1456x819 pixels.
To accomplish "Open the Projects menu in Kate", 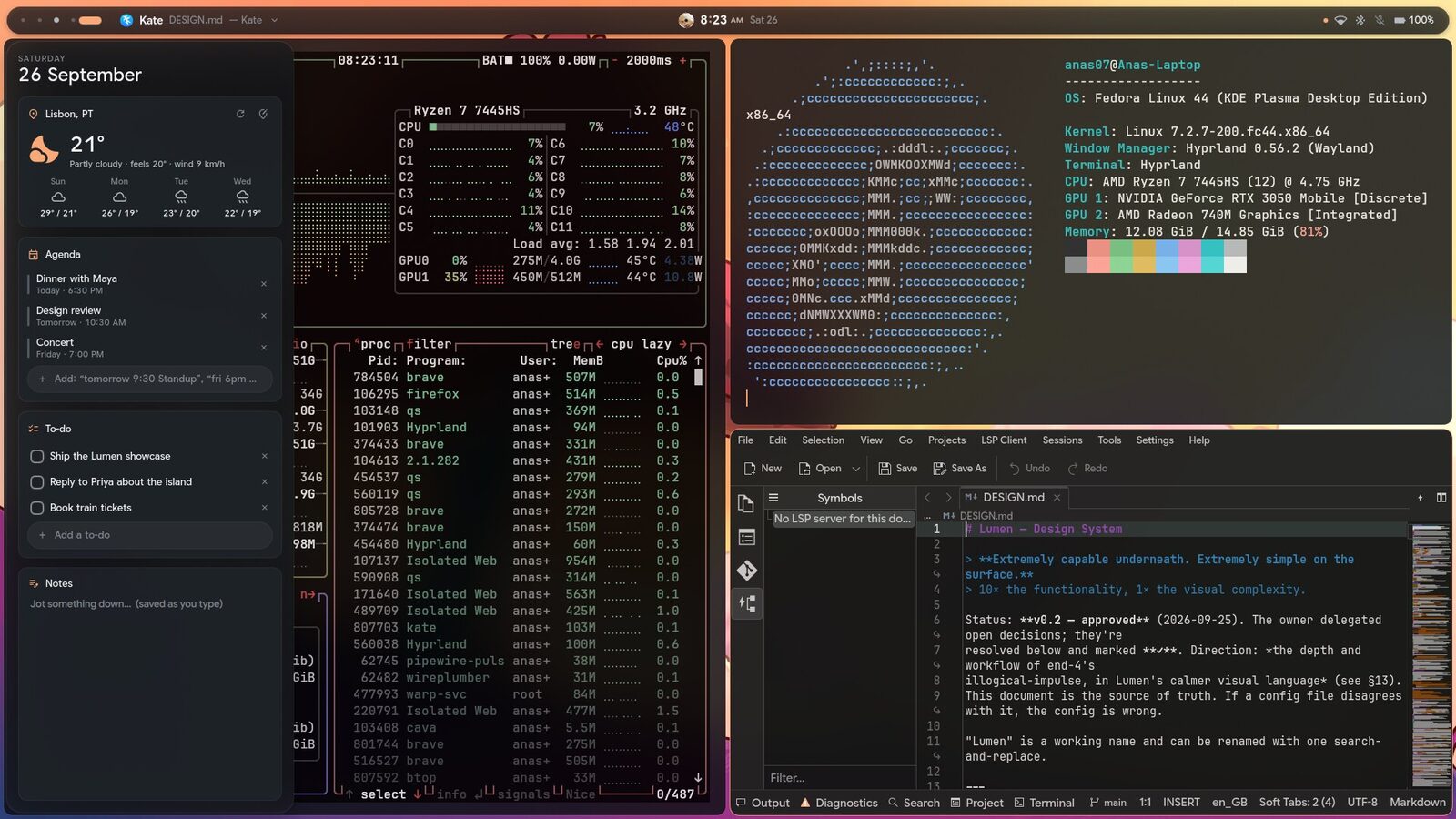I will pyautogui.click(x=946, y=440).
